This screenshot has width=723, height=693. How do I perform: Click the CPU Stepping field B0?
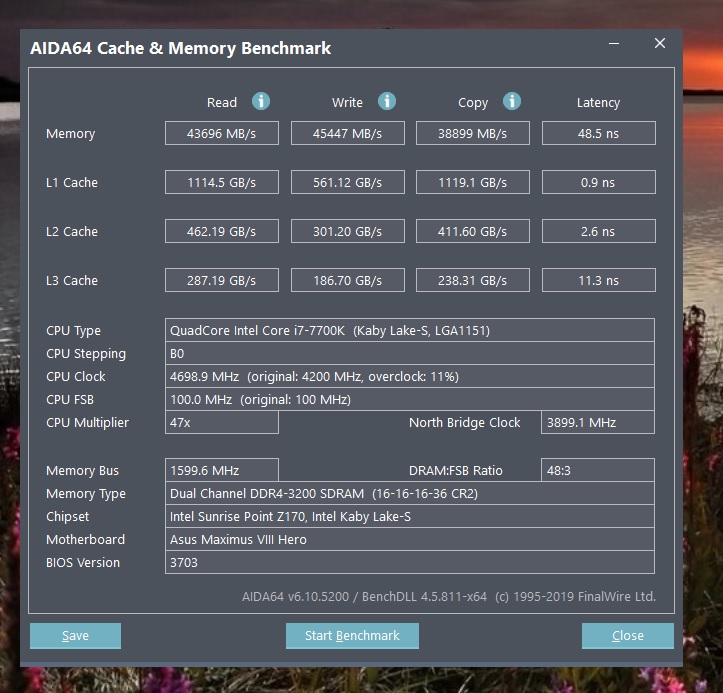point(409,353)
